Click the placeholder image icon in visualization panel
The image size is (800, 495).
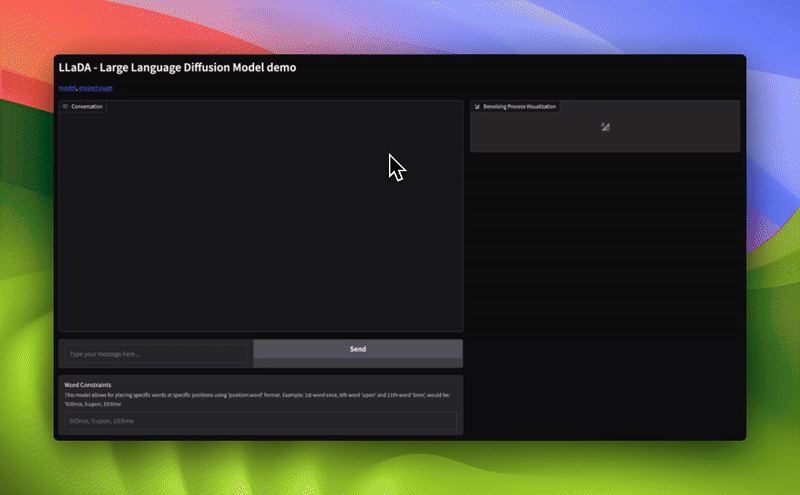pos(605,127)
